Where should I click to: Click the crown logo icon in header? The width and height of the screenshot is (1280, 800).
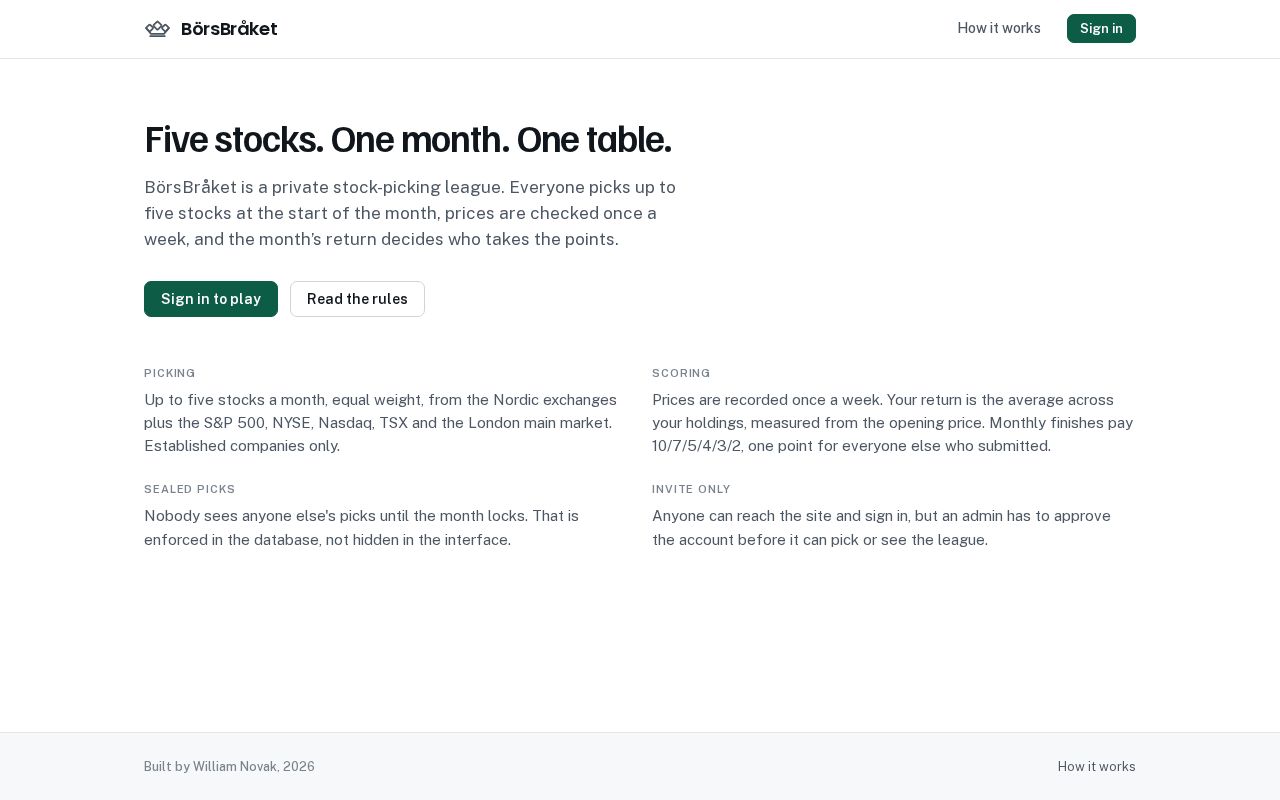point(157,29)
